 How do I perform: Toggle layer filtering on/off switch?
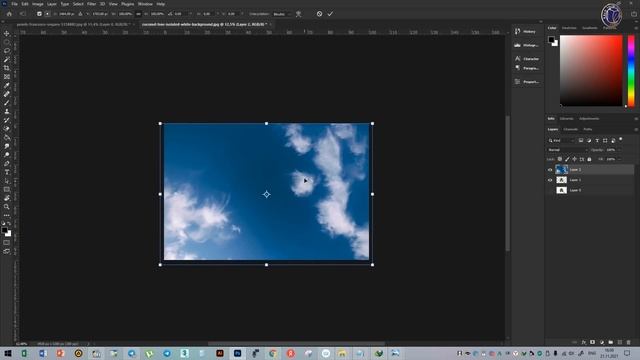[x=621, y=140]
